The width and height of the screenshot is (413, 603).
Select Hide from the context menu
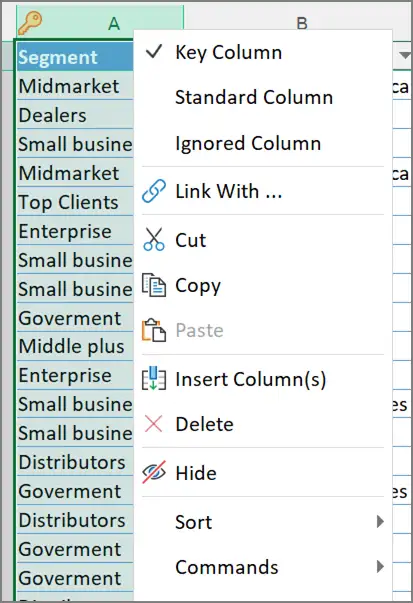[263, 473]
